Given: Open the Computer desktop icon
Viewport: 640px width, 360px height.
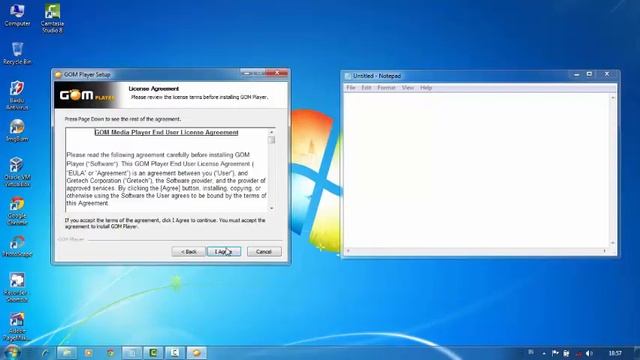Looking at the screenshot, I should coord(17,15).
